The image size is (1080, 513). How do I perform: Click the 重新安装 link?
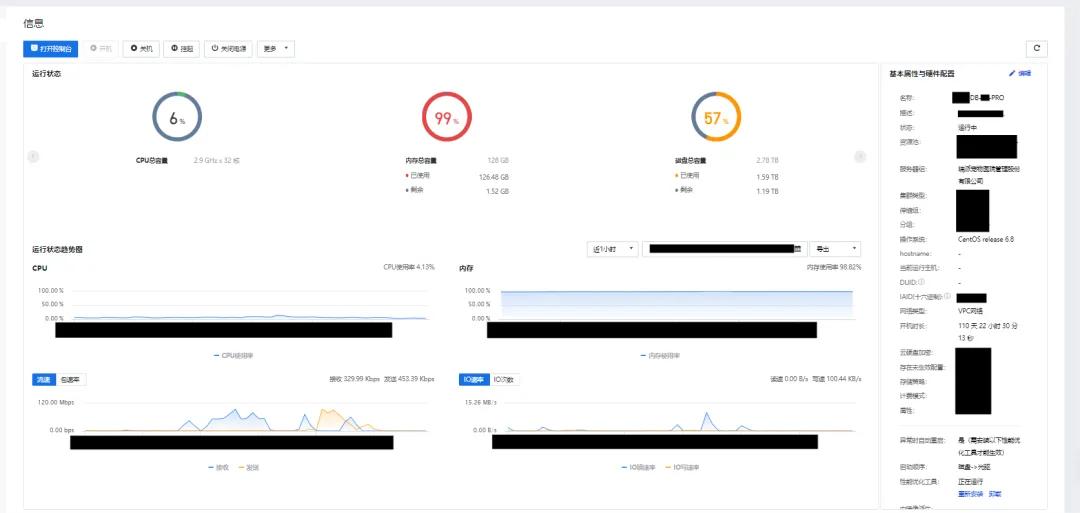tap(972, 494)
